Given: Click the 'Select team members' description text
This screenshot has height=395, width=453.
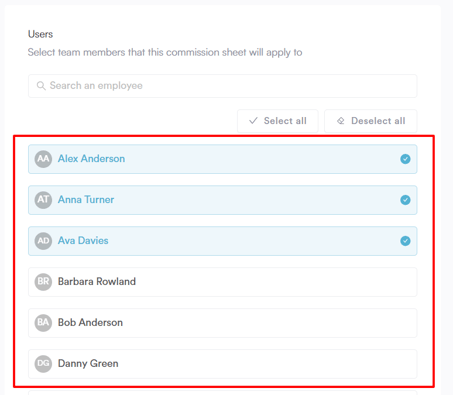Looking at the screenshot, I should (x=165, y=53).
